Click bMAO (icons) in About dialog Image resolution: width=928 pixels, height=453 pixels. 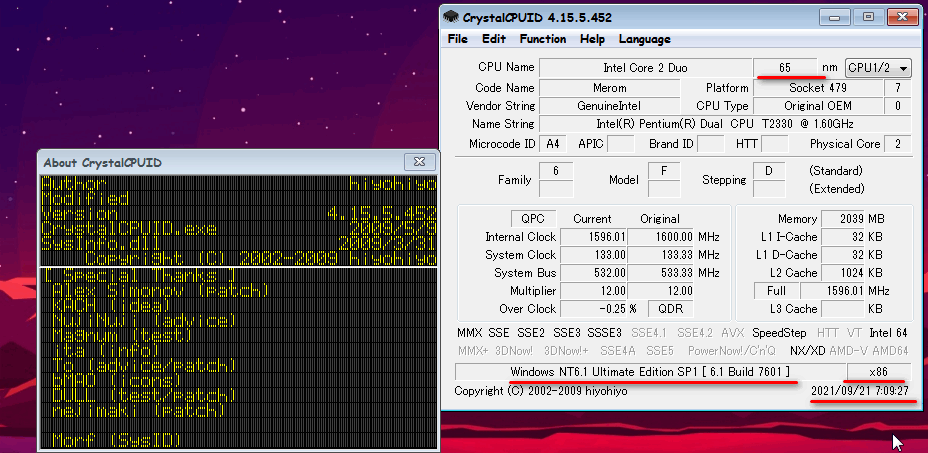[x=116, y=380]
